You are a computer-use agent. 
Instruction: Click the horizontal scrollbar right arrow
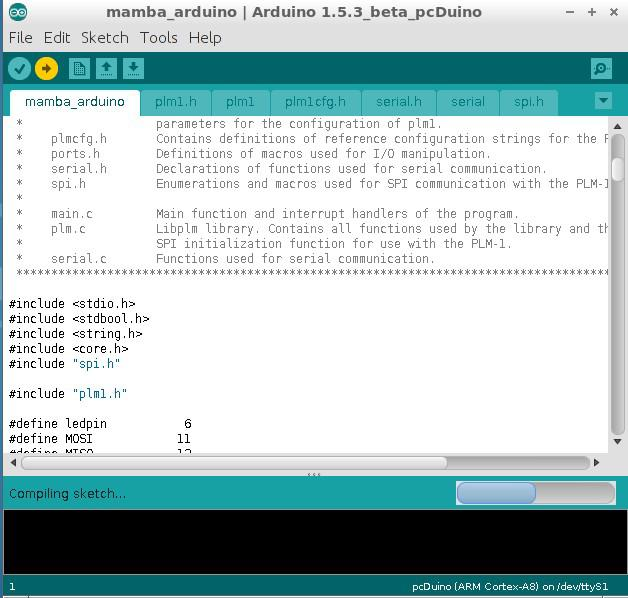(597, 462)
